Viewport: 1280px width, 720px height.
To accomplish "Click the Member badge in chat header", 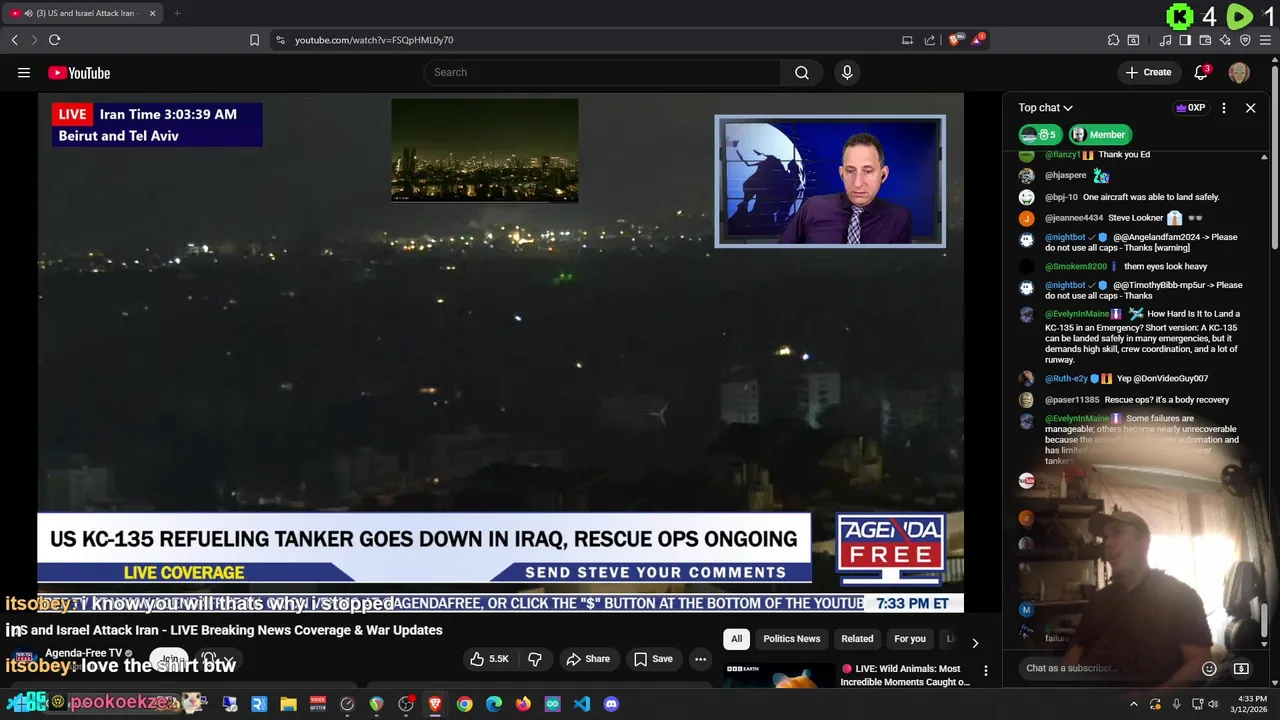I will click(1098, 135).
